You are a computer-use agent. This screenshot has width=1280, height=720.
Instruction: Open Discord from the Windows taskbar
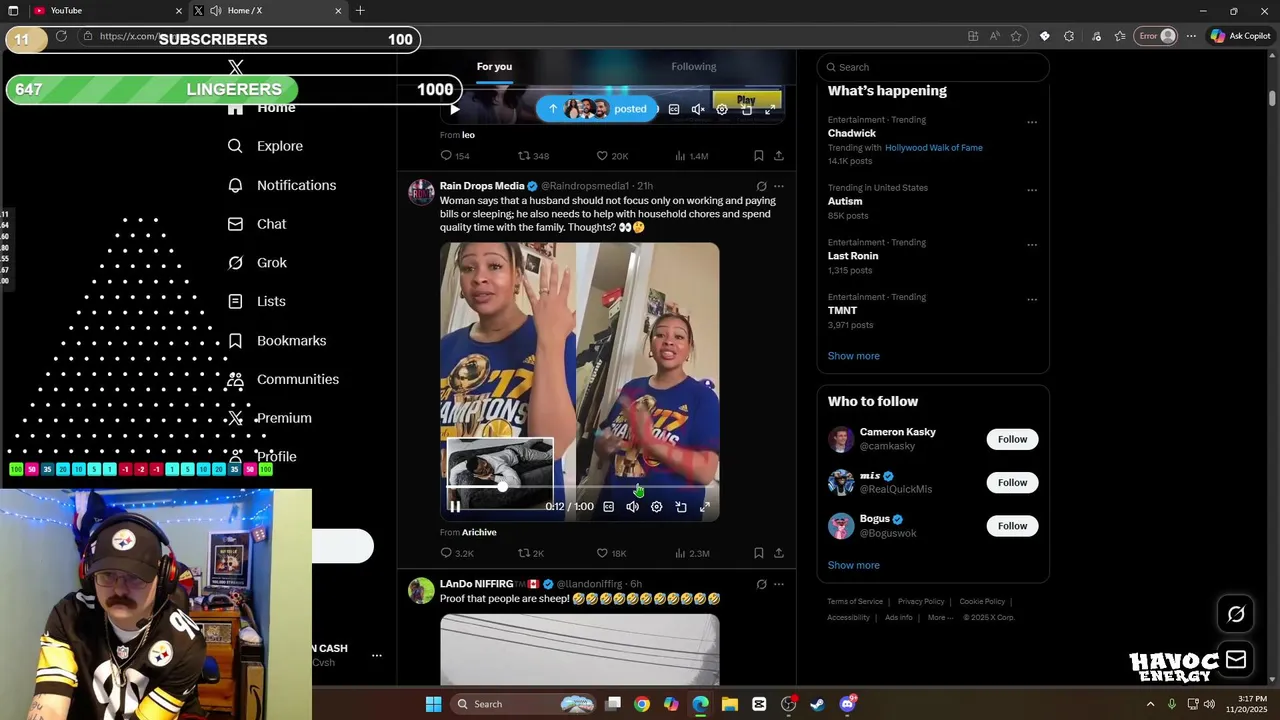tap(848, 704)
